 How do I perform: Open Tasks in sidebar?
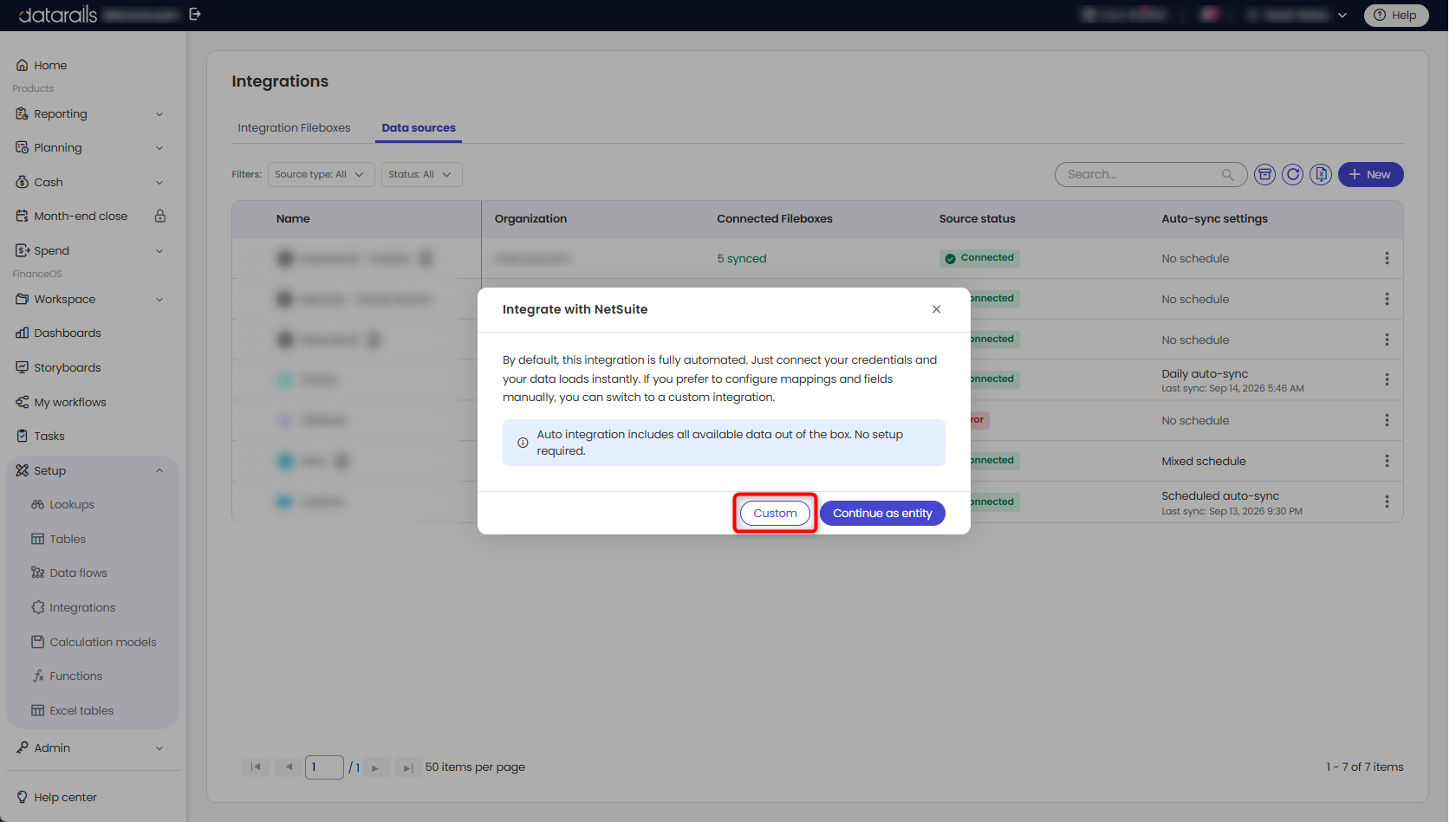[49, 436]
